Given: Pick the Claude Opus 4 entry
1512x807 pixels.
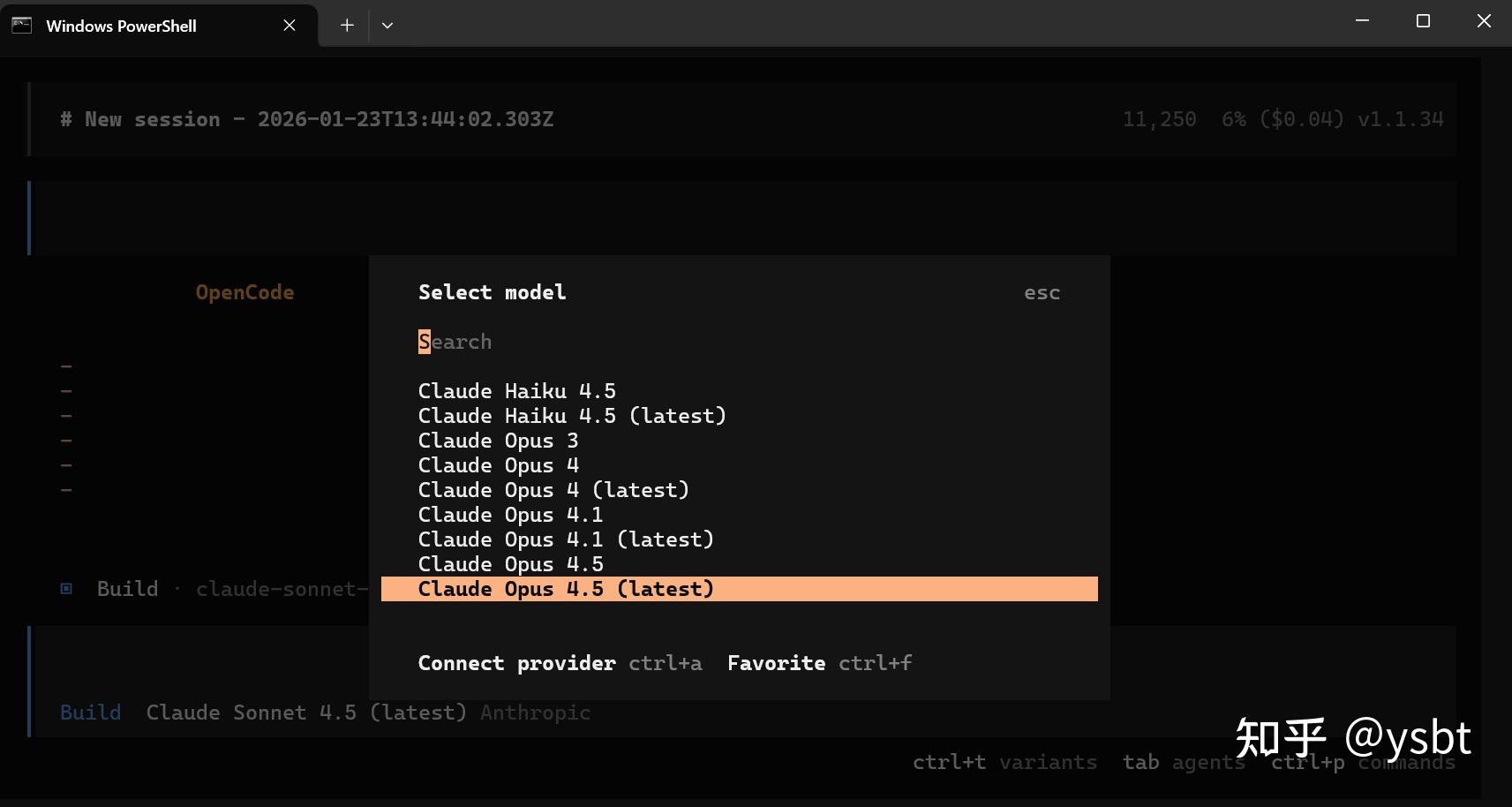Looking at the screenshot, I should 739,465.
